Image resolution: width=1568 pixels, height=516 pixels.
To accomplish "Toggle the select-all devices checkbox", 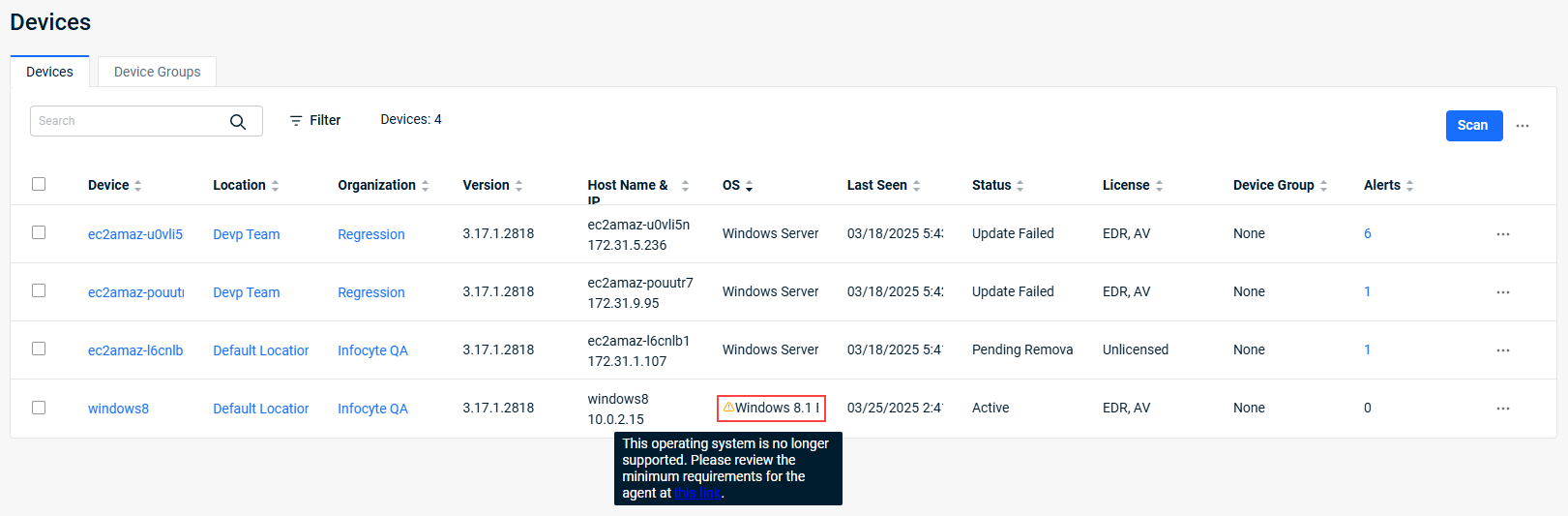I will 39,184.
